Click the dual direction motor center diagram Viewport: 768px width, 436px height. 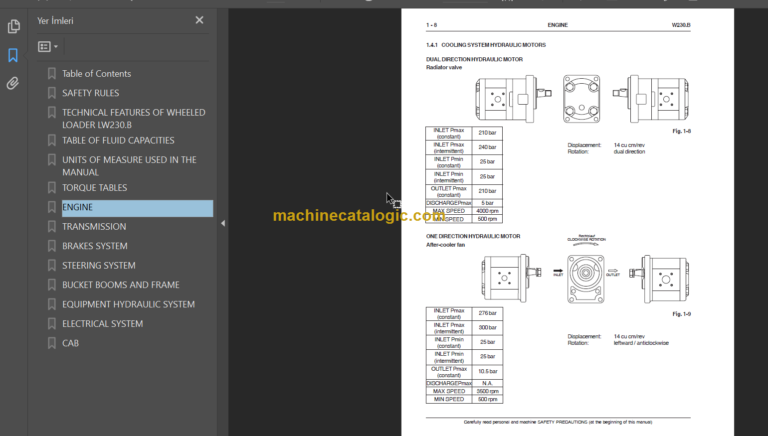[x=581, y=99]
